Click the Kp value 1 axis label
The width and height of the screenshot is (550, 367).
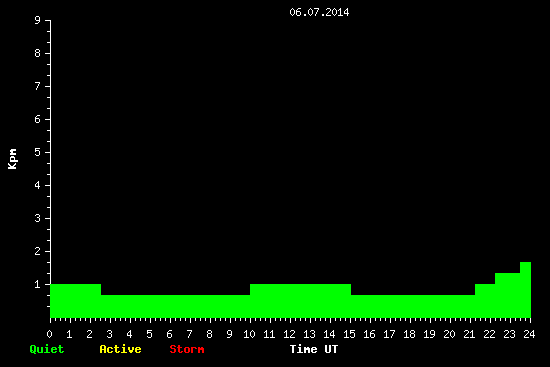pyautogui.click(x=38, y=284)
